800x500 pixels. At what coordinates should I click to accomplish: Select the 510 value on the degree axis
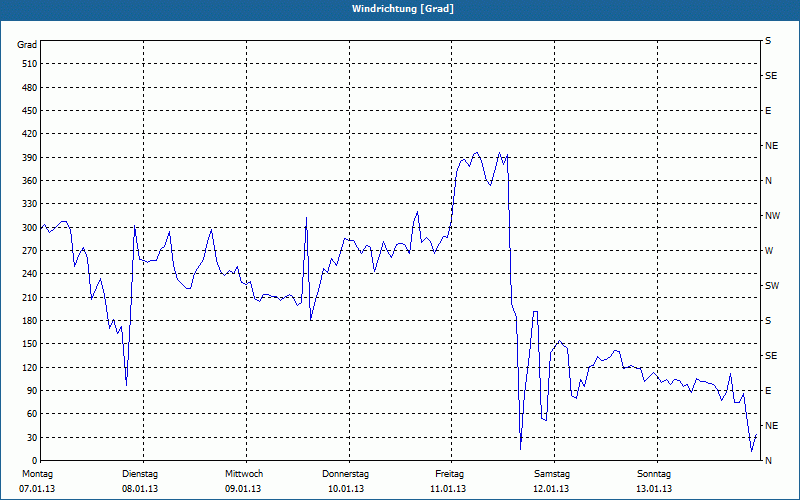[x=29, y=64]
